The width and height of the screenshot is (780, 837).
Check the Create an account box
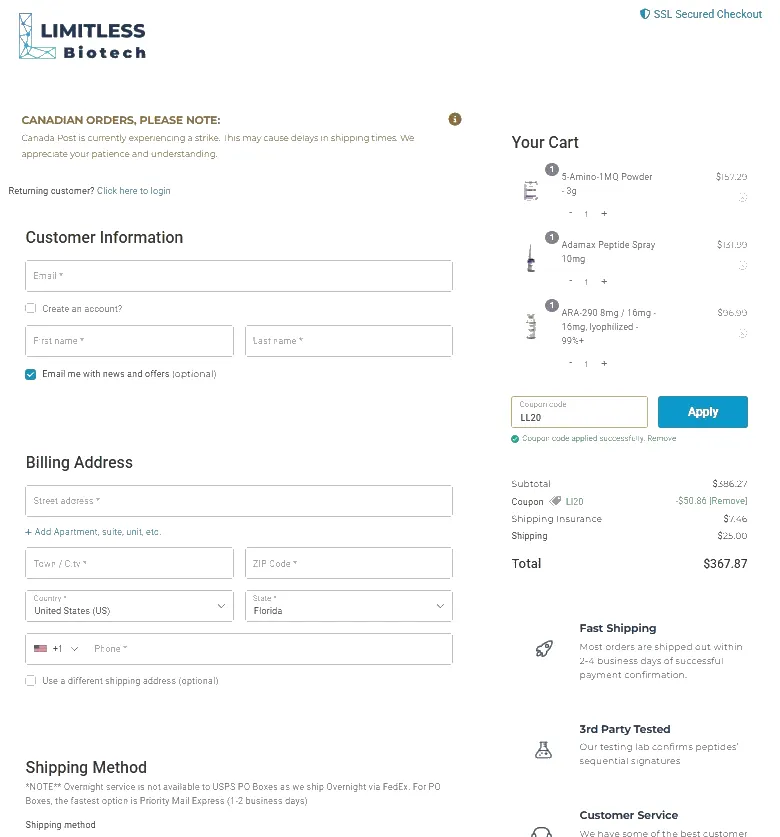(x=30, y=309)
